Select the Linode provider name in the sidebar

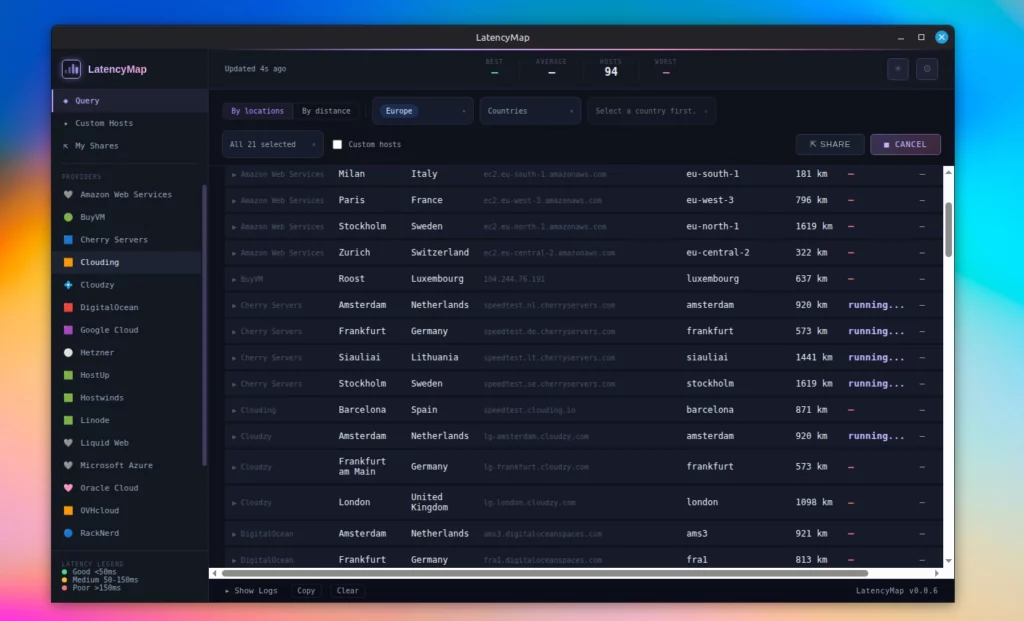[x=95, y=420]
